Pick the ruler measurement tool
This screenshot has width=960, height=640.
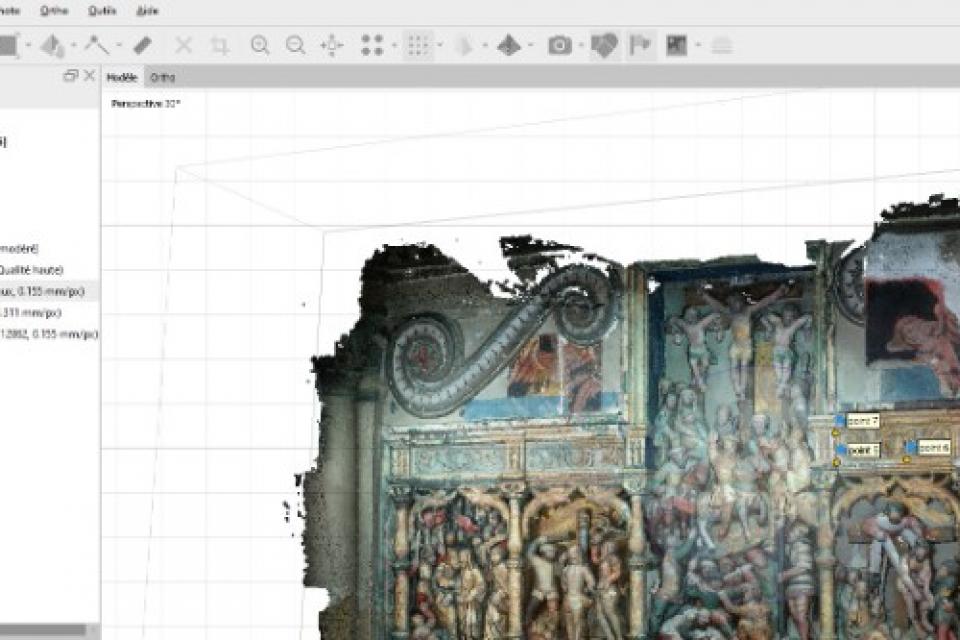(142, 45)
